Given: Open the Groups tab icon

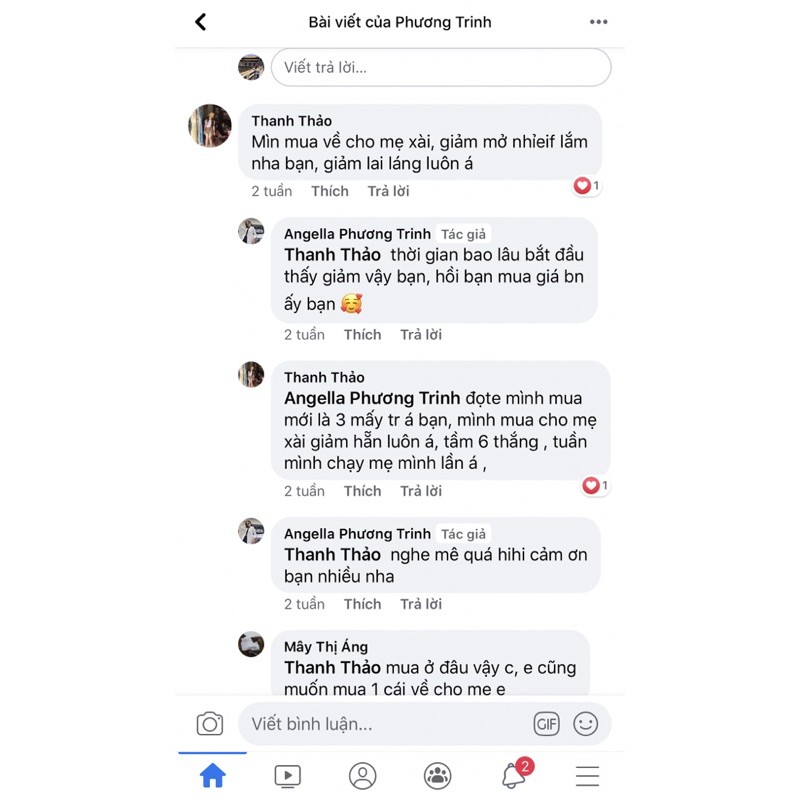Looking at the screenshot, I should pyautogui.click(x=438, y=776).
